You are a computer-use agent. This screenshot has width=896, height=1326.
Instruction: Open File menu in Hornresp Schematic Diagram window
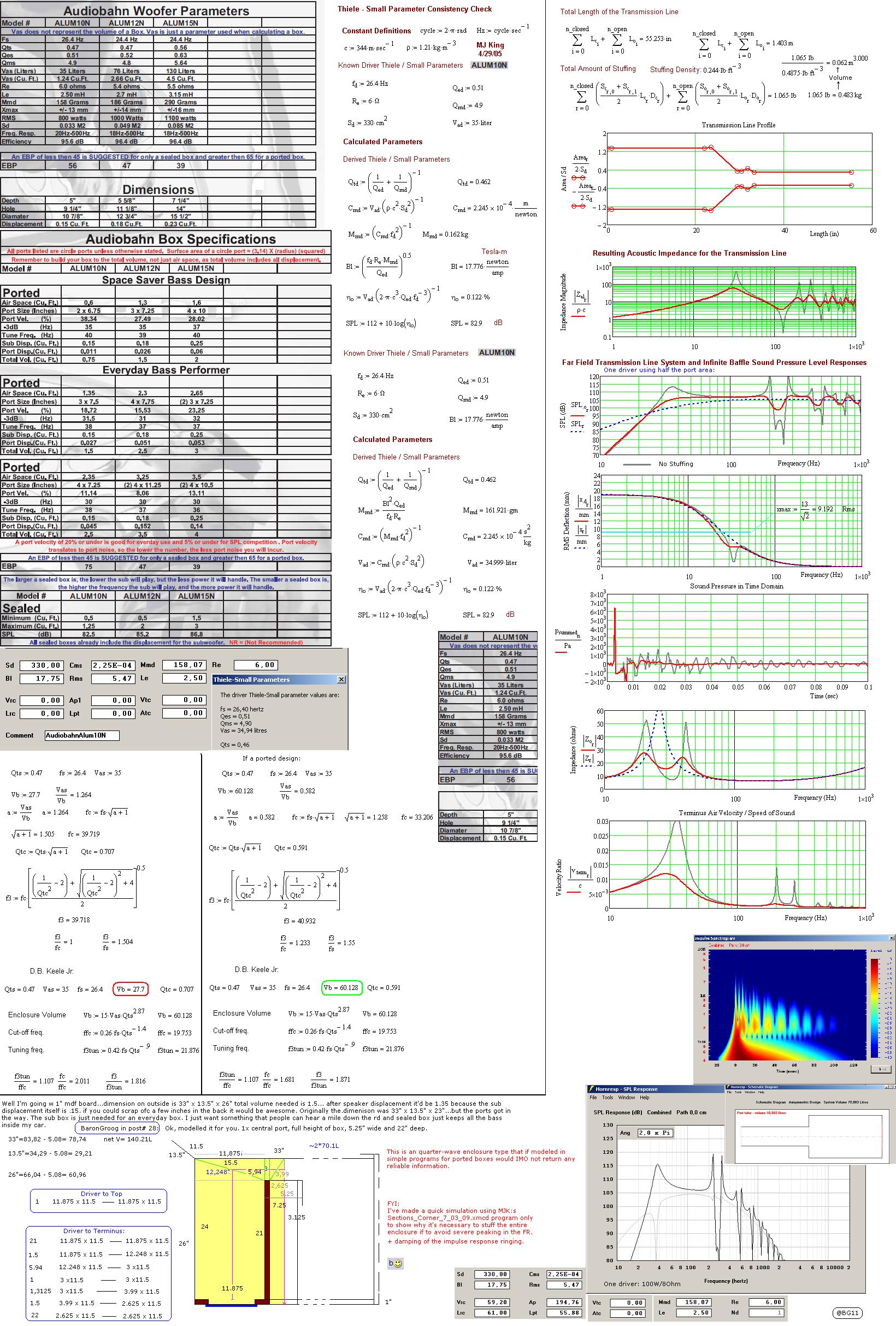point(730,1092)
